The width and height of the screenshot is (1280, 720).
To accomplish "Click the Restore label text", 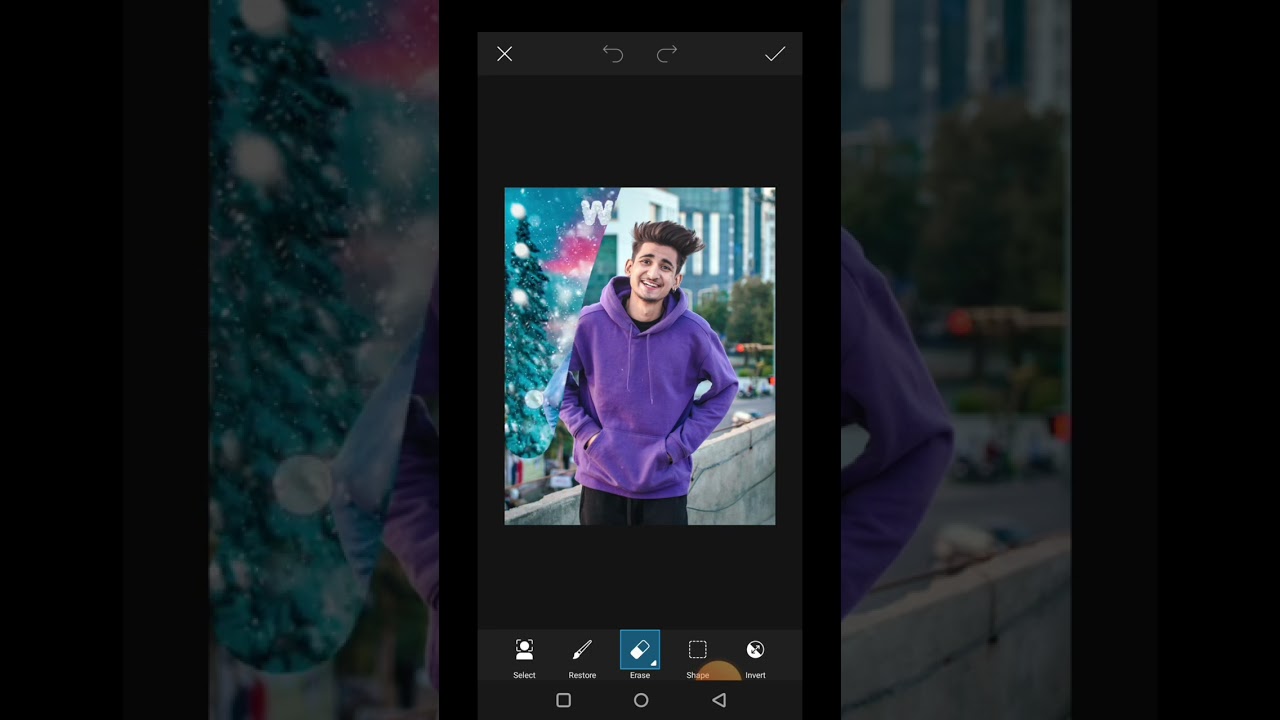I will click(x=582, y=676).
